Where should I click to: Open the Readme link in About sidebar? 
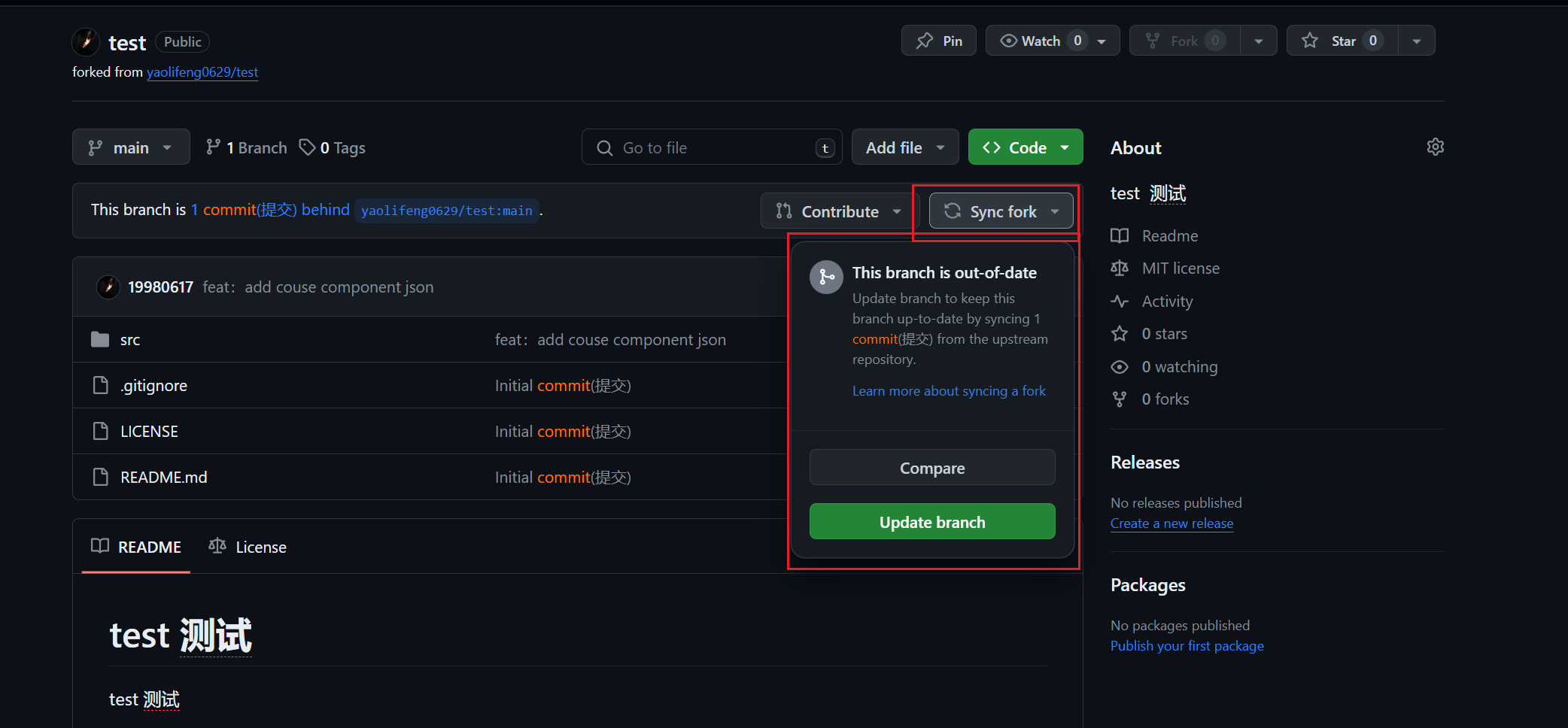[1170, 236]
